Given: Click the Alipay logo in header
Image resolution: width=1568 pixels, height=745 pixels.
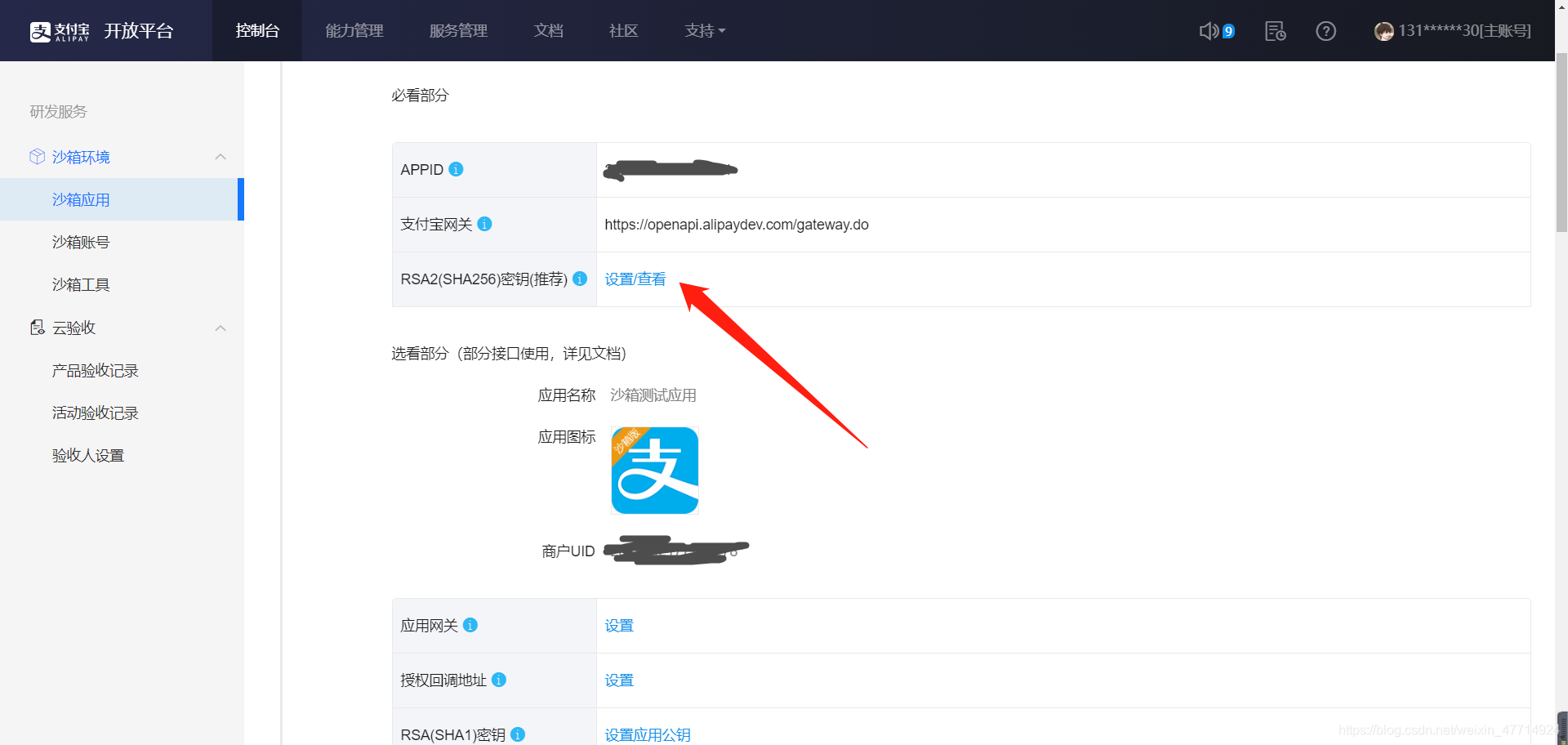Looking at the screenshot, I should click(60, 31).
